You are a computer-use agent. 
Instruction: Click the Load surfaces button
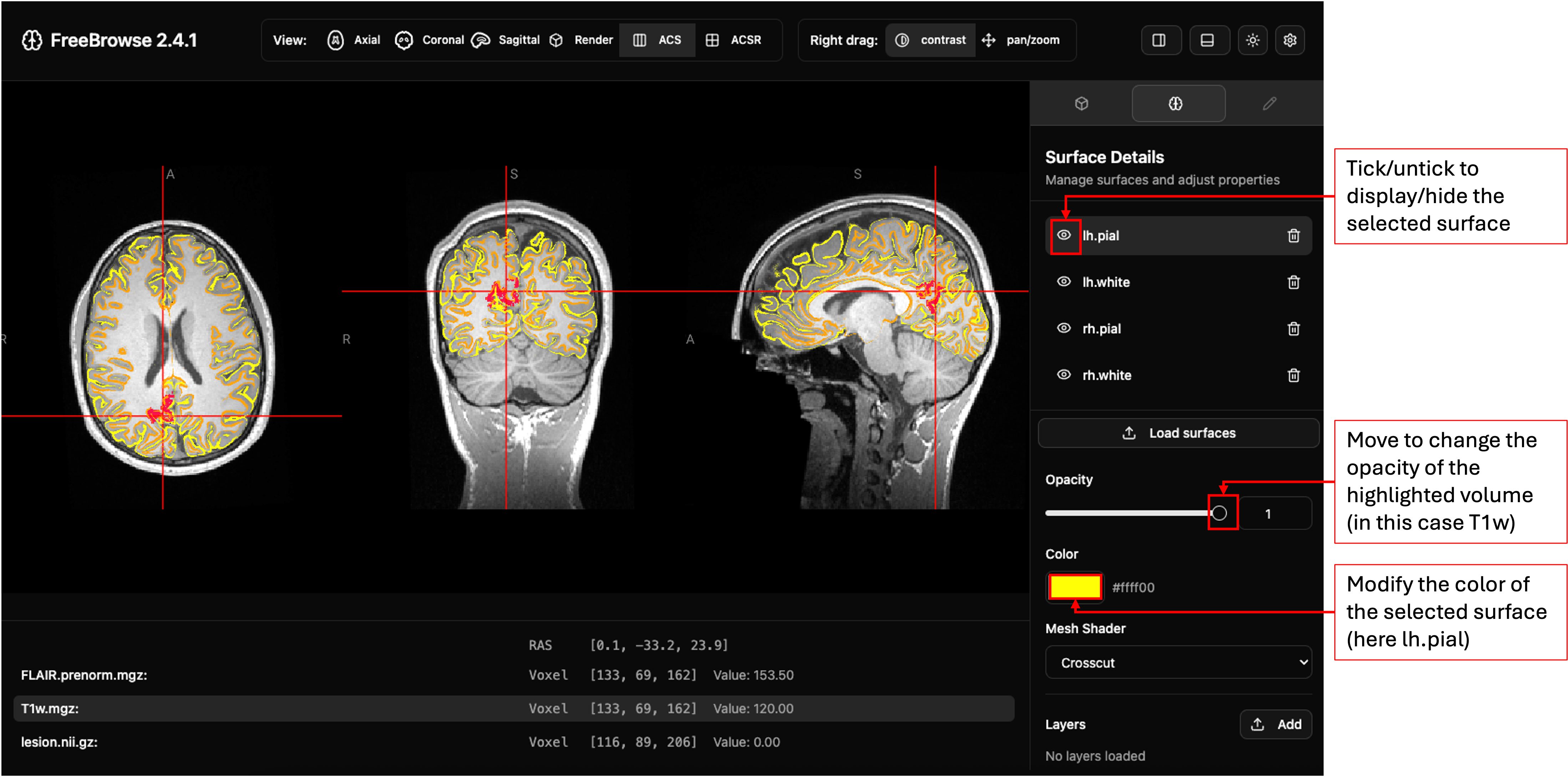click(x=1178, y=433)
